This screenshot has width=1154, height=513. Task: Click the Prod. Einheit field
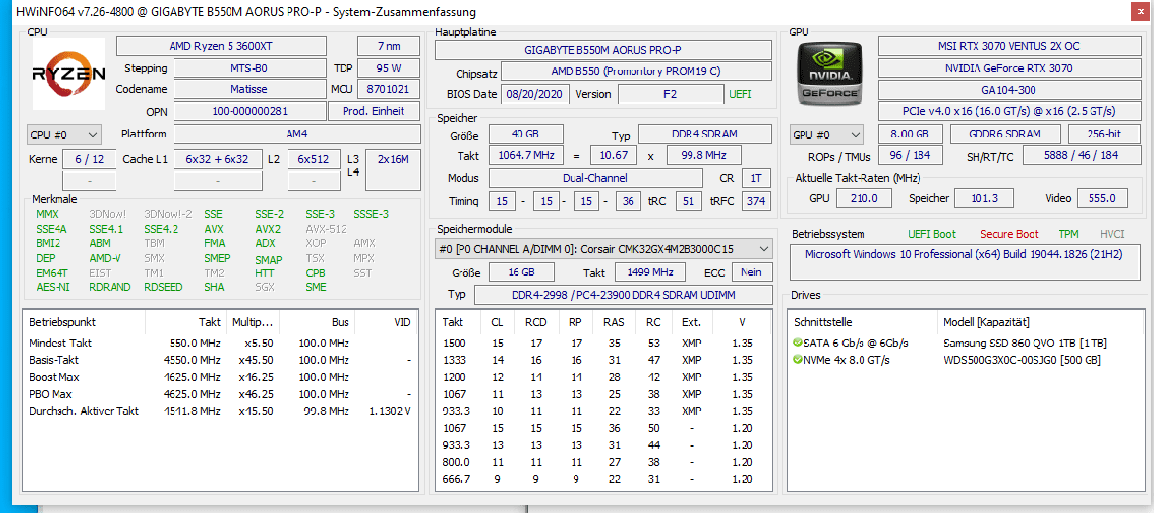[375, 111]
